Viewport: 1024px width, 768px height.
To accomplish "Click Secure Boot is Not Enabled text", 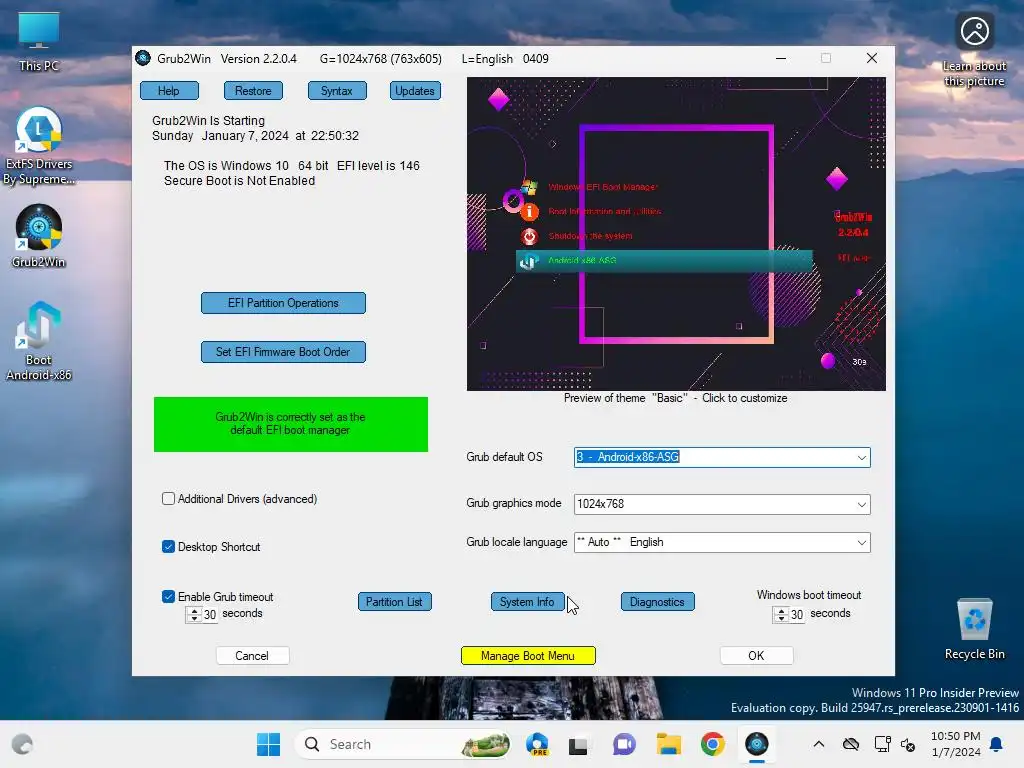I will 239,181.
